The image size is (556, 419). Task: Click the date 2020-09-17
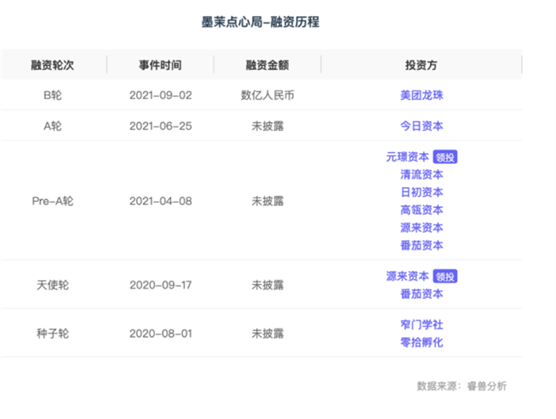(161, 285)
